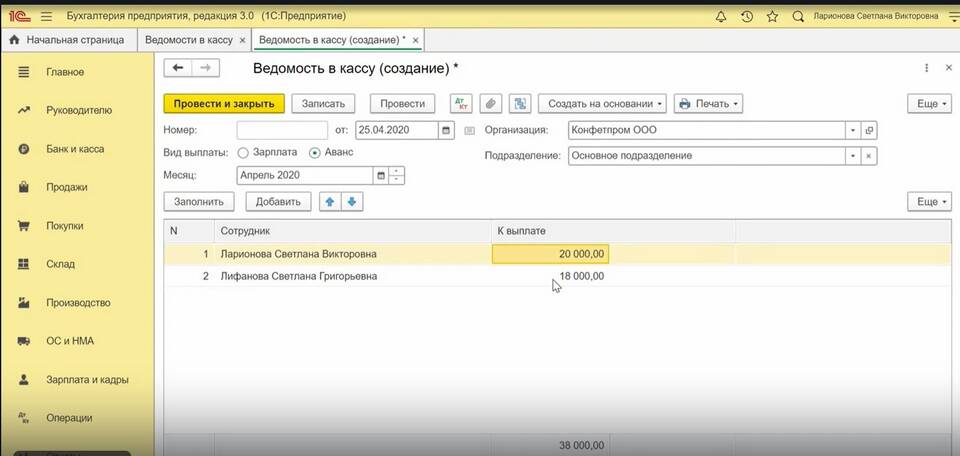Expand the Печать dropdown menu
960x456 pixels.
pyautogui.click(x=708, y=104)
